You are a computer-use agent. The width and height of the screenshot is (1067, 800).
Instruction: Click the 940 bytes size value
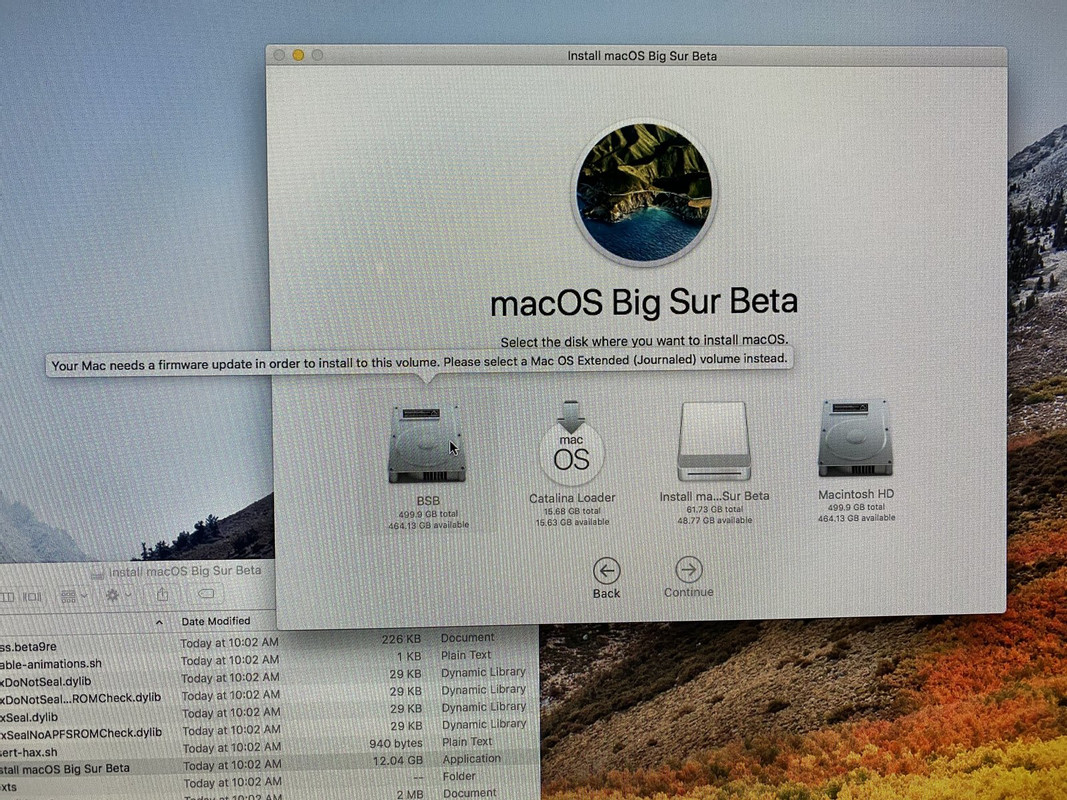tap(395, 744)
